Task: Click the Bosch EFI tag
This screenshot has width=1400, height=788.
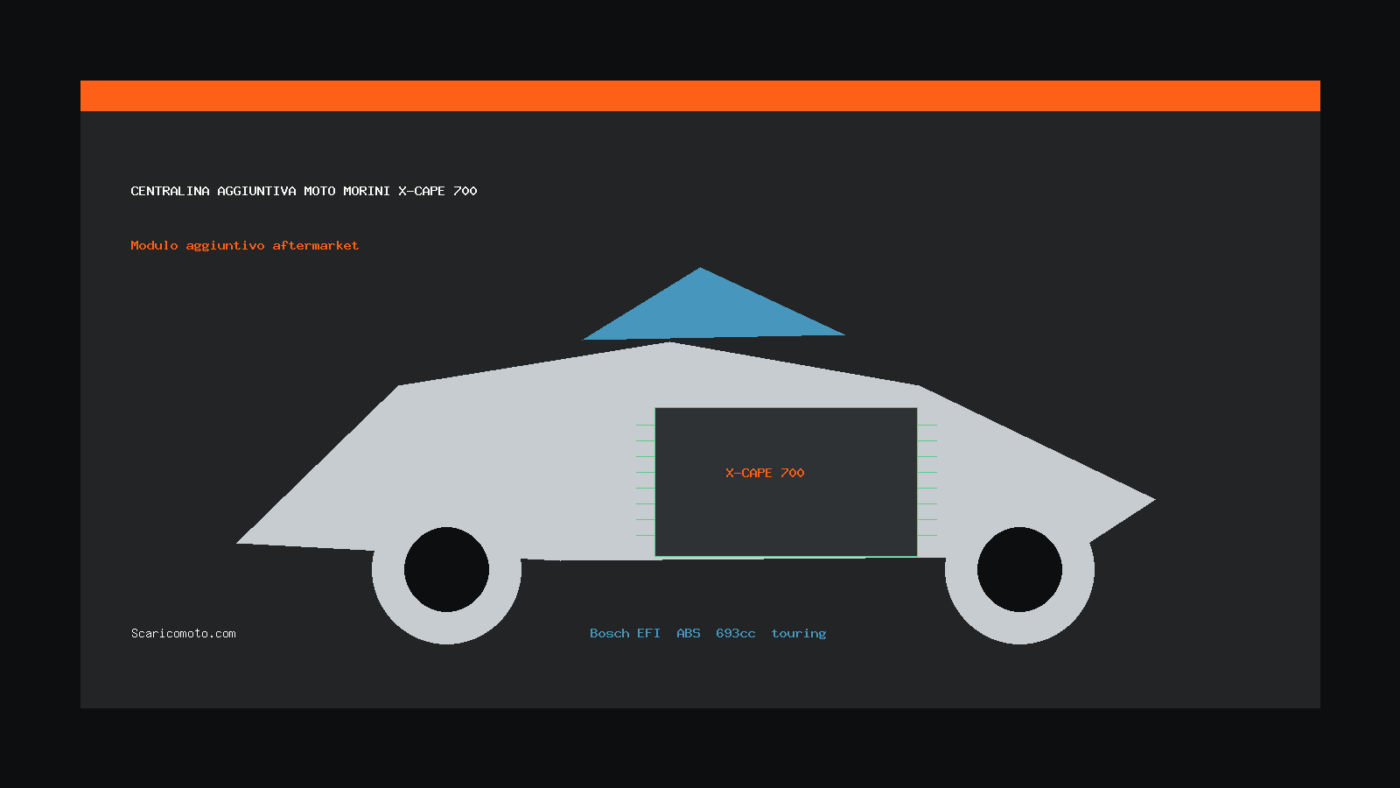Action: click(625, 633)
